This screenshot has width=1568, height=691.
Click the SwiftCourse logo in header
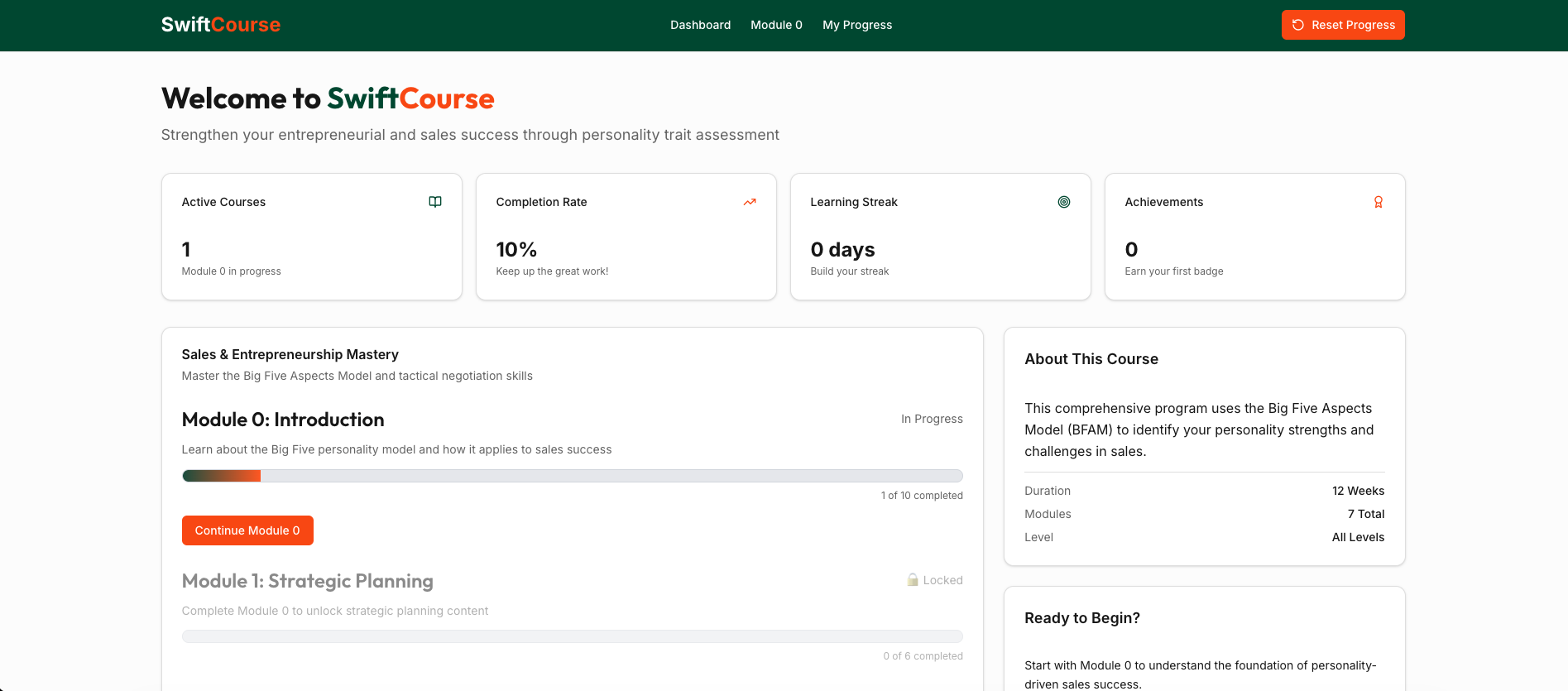coord(220,25)
